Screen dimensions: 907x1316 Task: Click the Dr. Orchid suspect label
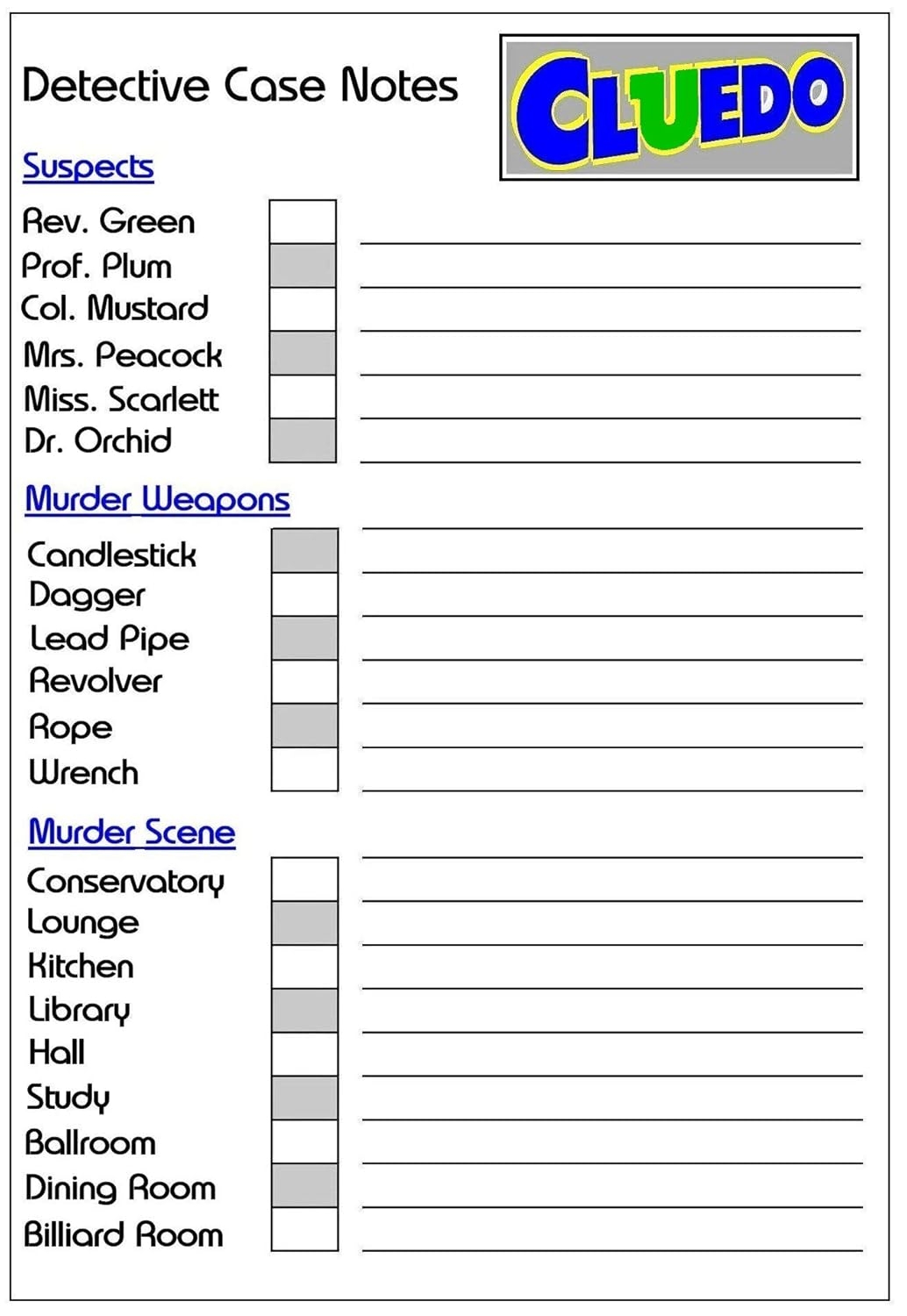tap(97, 440)
